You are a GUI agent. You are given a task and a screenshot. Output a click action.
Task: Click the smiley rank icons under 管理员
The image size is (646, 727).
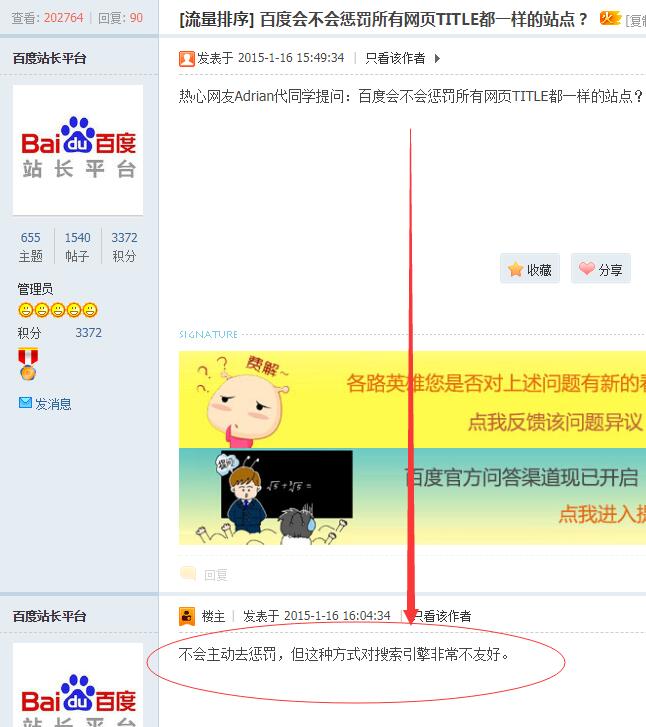(x=58, y=310)
